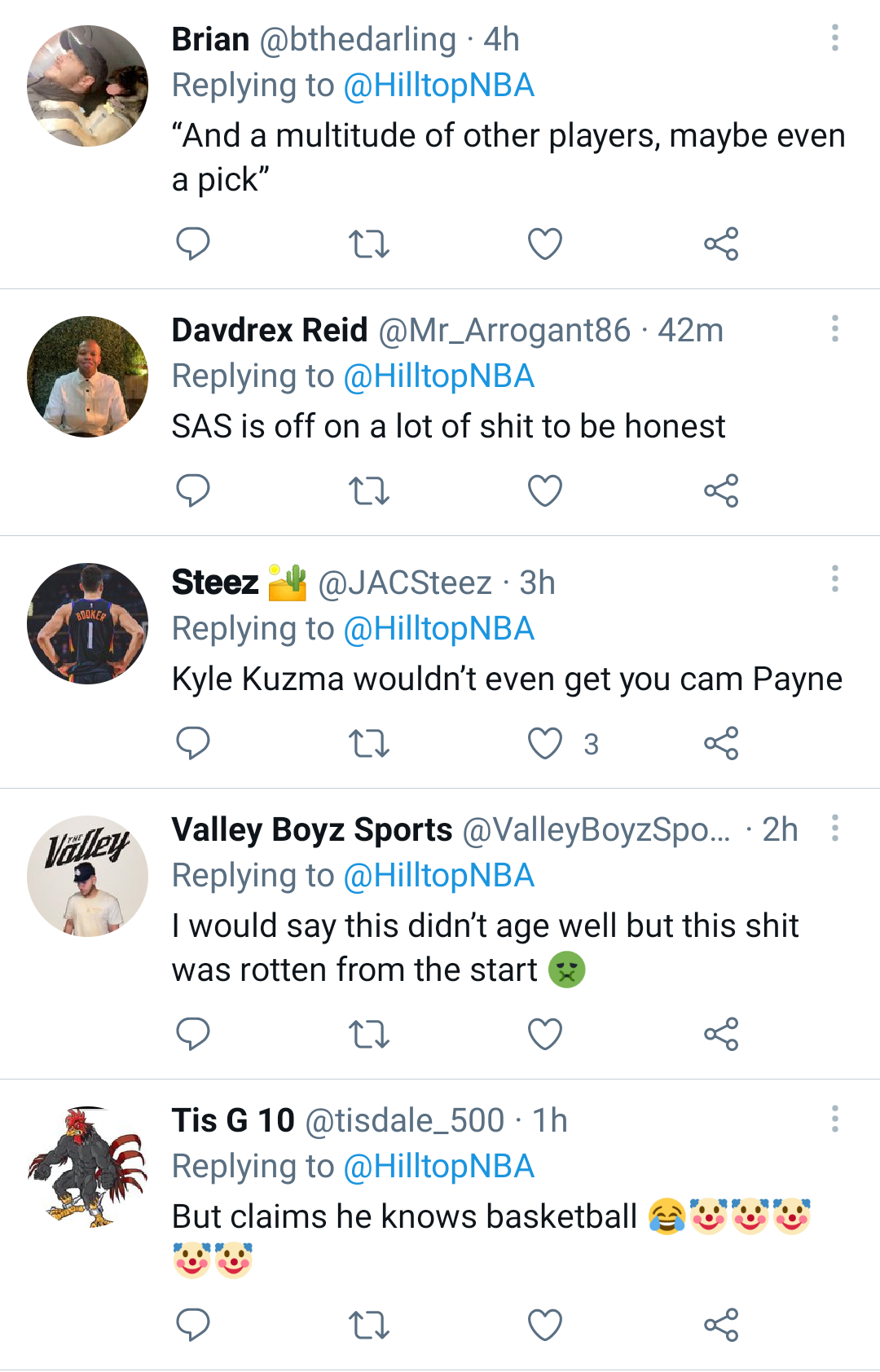The image size is (880, 1372).
Task: Open @HilltopNBA link in Valley Boyz reply
Action: pyautogui.click(x=439, y=876)
